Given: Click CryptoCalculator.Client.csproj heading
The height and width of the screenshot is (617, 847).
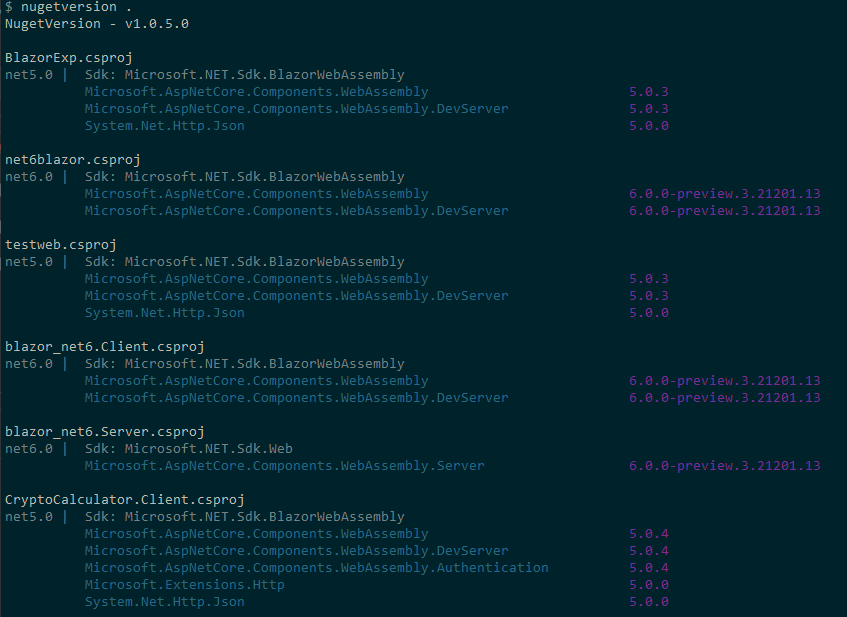Looking at the screenshot, I should [x=125, y=500].
